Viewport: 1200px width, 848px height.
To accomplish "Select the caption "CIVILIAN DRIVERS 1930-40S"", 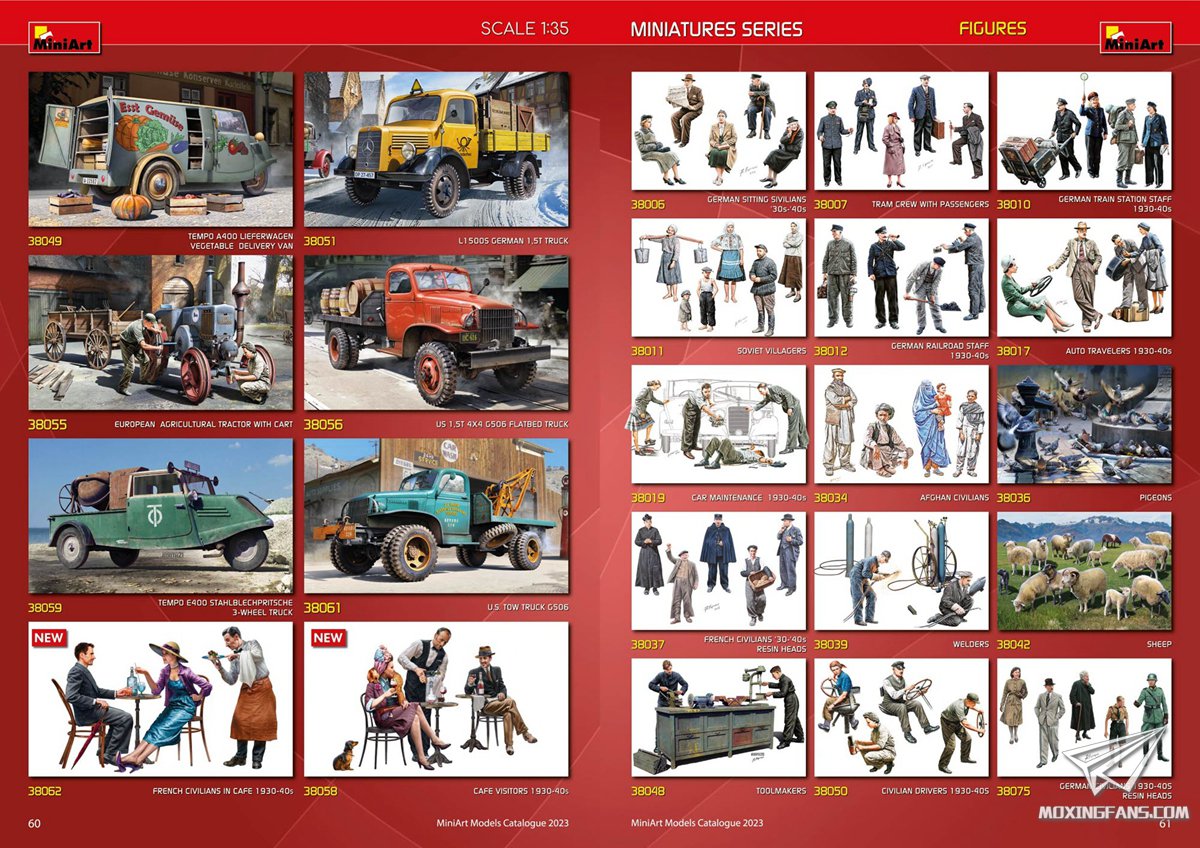I will (935, 791).
